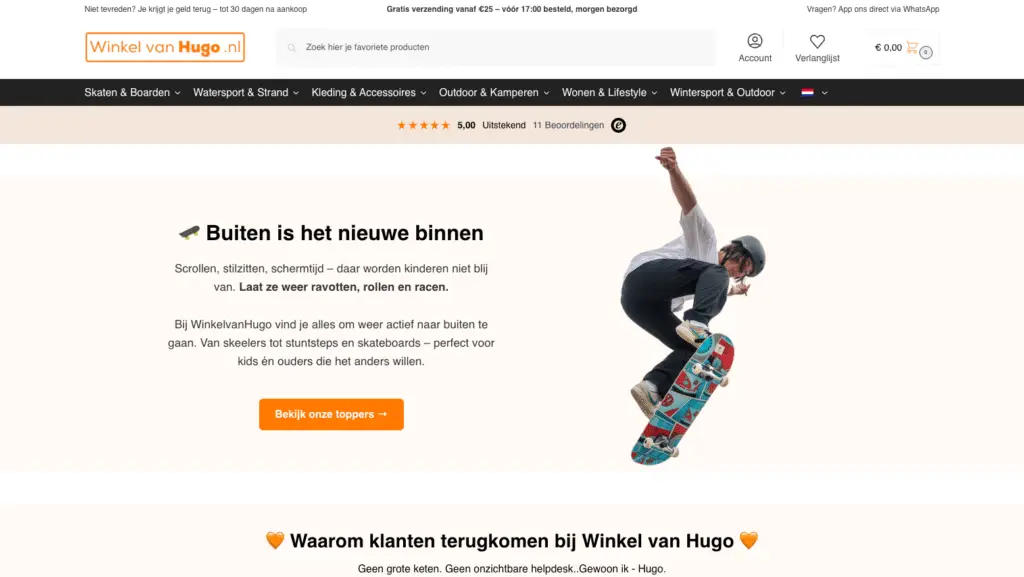Image resolution: width=1024 pixels, height=577 pixels.
Task: Click the search magnifier icon
Action: 292,47
